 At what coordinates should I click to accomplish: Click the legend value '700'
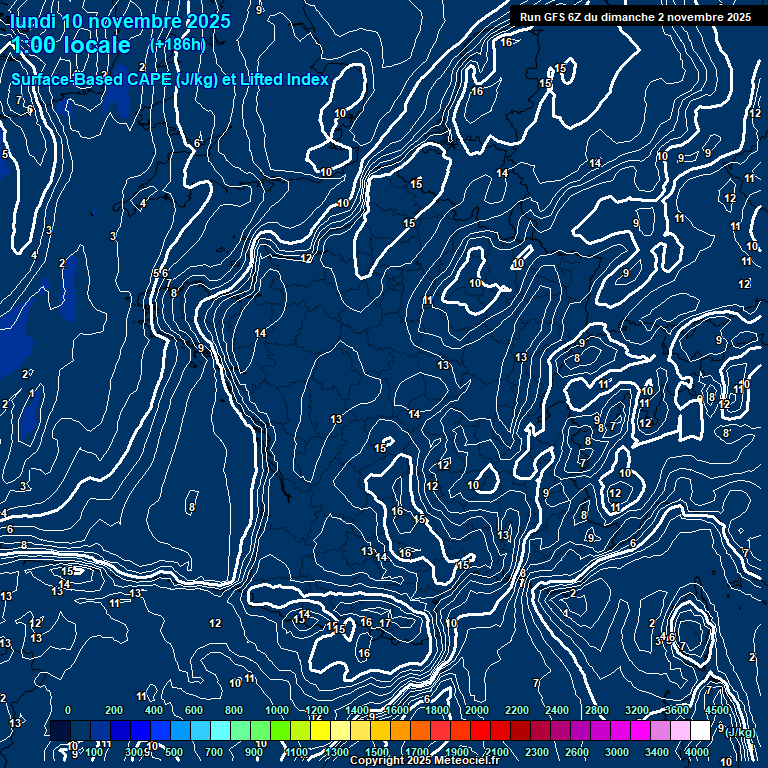pyautogui.click(x=214, y=752)
